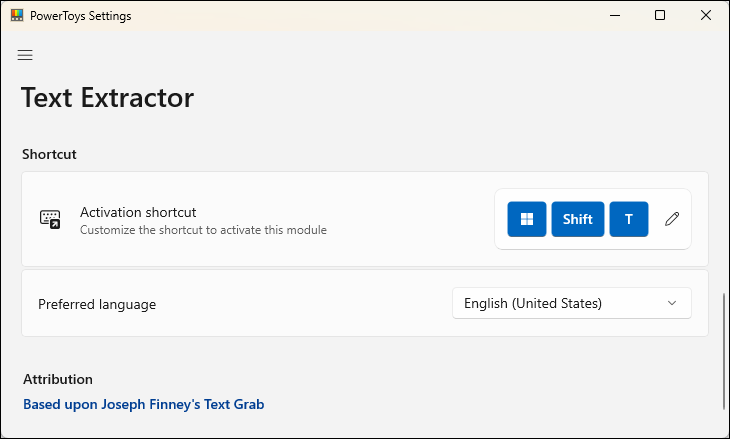Click the pencil edit shortcut icon
The height and width of the screenshot is (439, 730).
click(x=672, y=219)
